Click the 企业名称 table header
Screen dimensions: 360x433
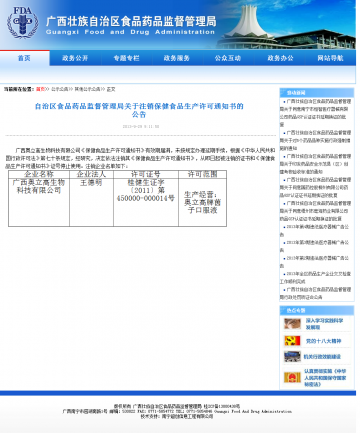point(39,174)
